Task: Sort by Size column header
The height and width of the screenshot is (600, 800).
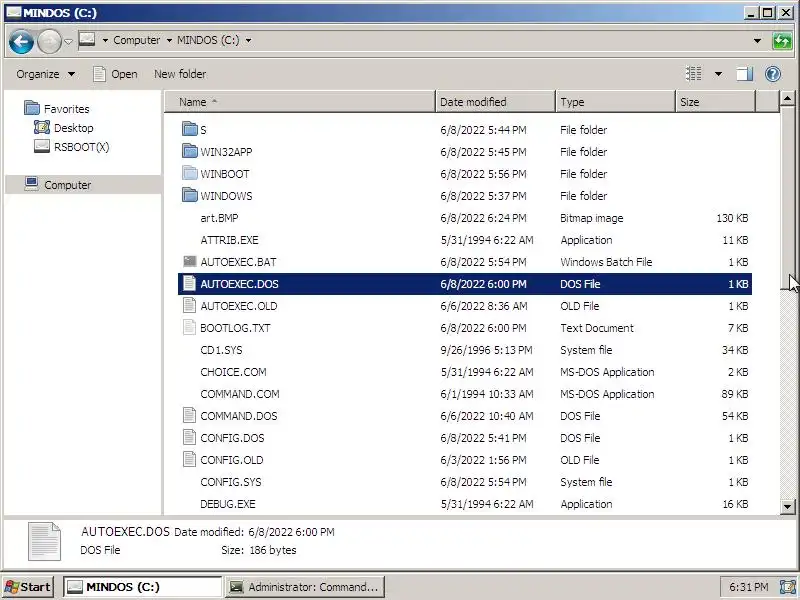Action: point(715,102)
